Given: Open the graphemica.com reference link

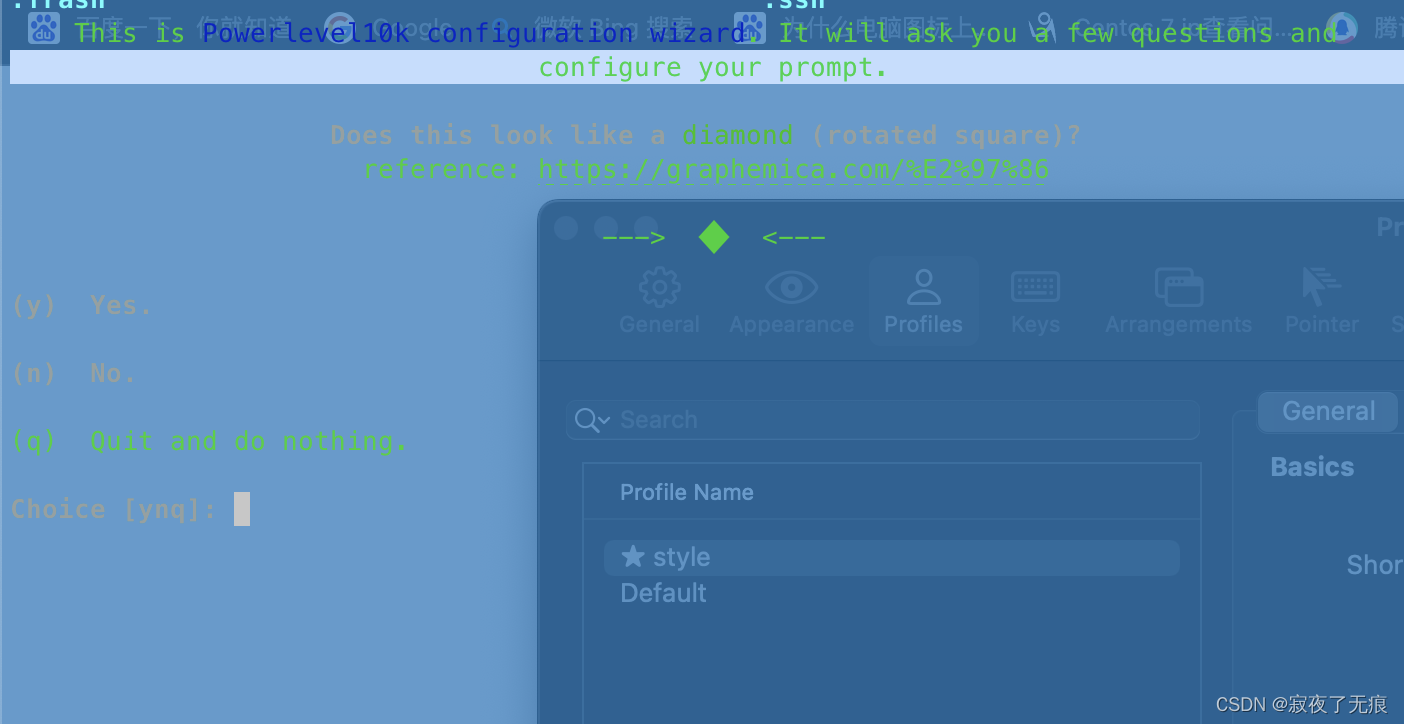Looking at the screenshot, I should [793, 169].
